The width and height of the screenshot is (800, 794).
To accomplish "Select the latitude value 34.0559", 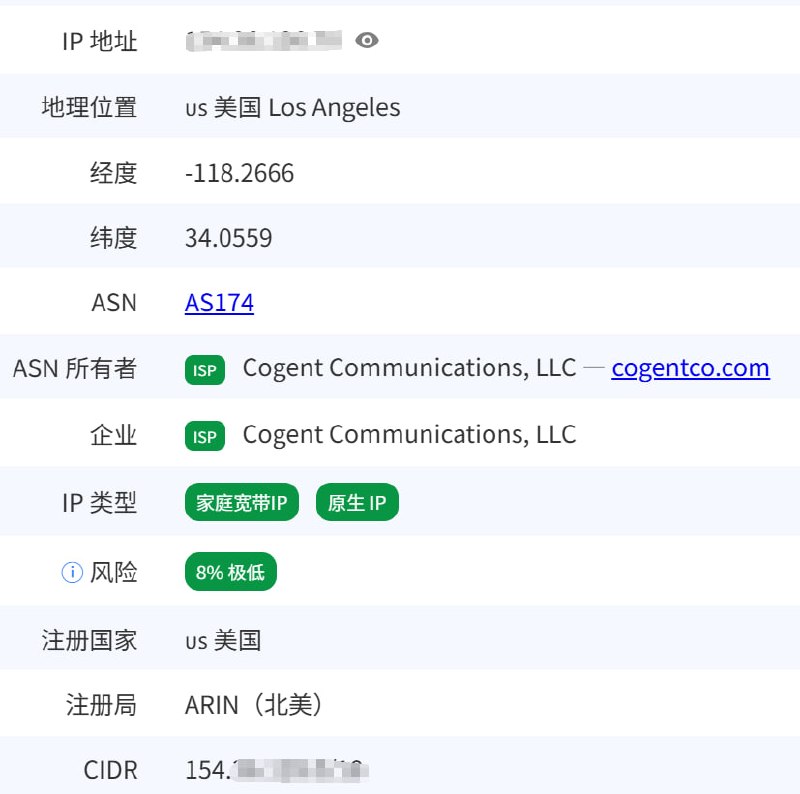I will coord(229,238).
